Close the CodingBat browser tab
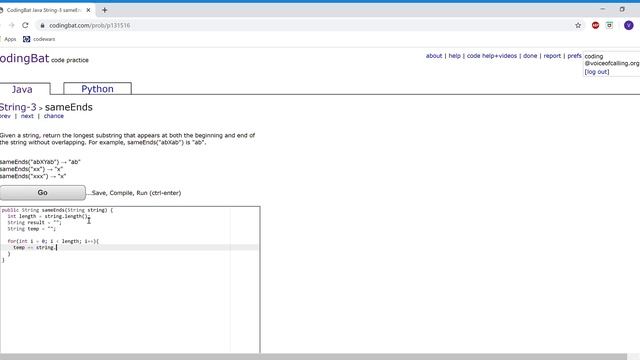 (x=88, y=10)
